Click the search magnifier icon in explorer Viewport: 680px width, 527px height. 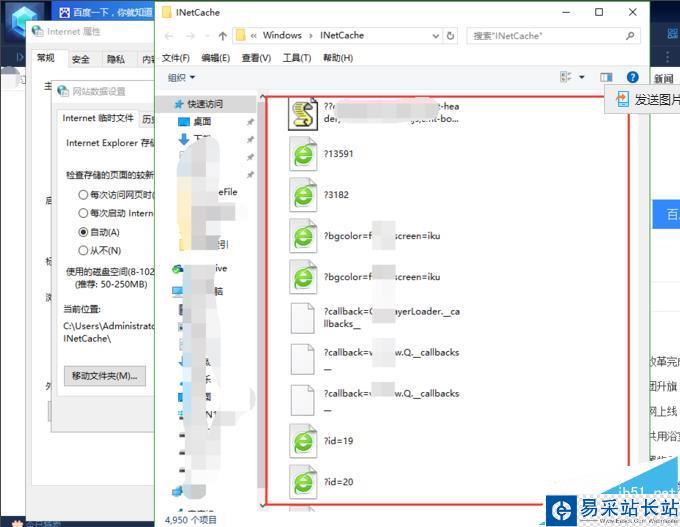click(x=631, y=36)
